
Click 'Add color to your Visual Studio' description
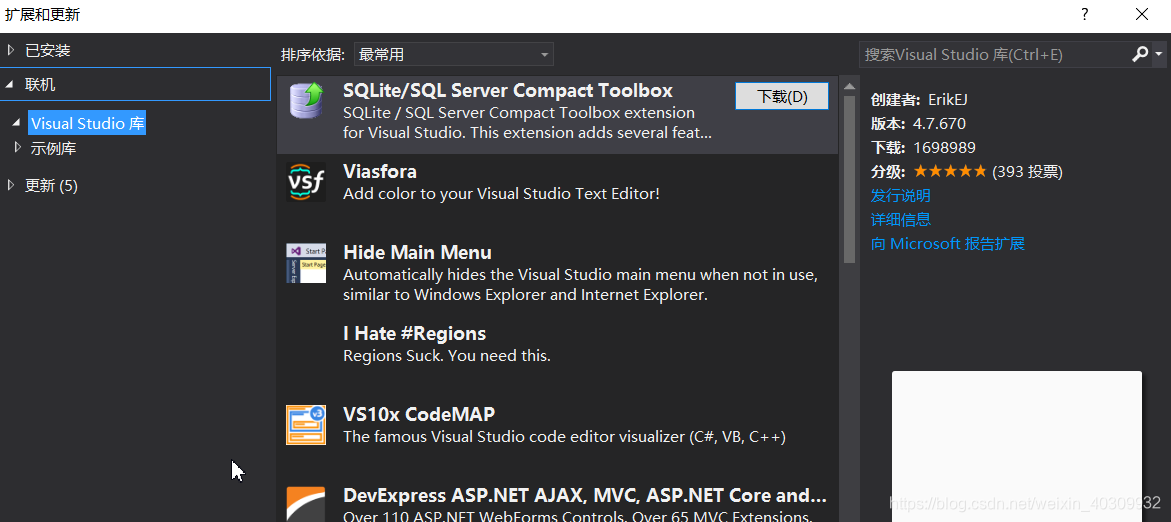tap(501, 194)
